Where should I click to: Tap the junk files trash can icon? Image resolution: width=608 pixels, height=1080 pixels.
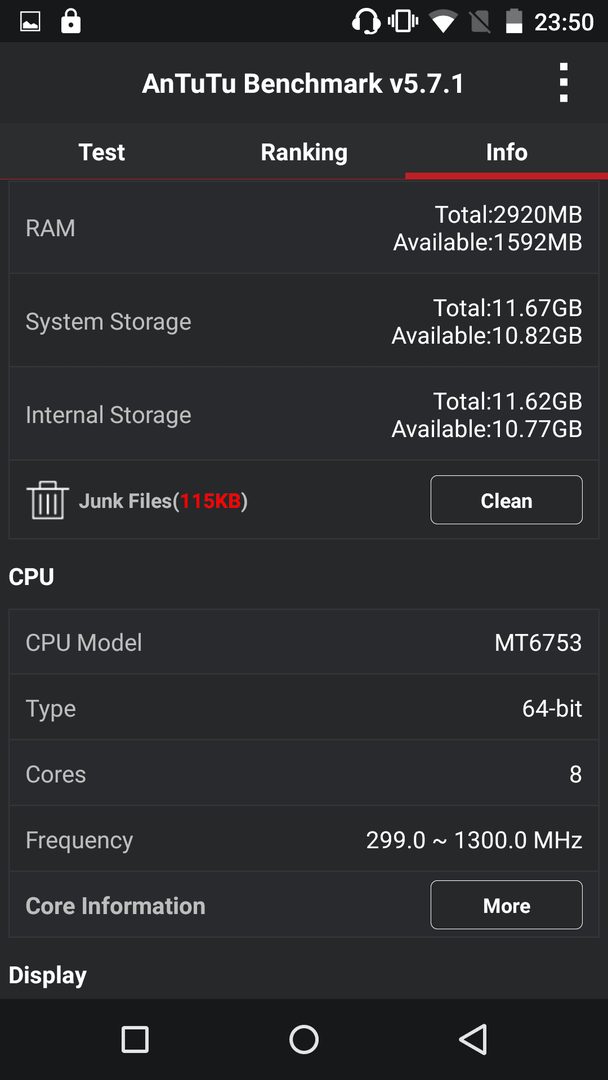pos(48,501)
